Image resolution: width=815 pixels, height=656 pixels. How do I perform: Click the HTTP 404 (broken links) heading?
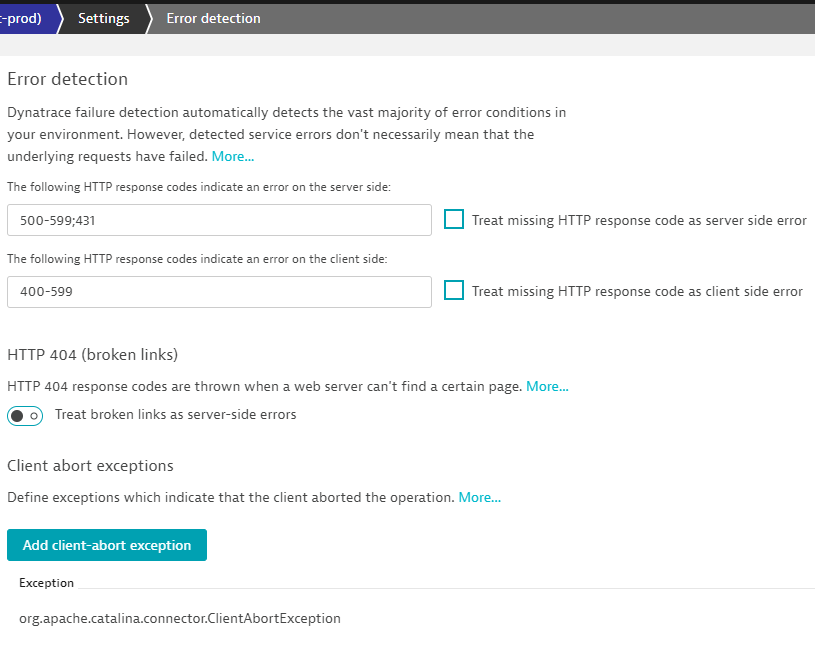(92, 354)
